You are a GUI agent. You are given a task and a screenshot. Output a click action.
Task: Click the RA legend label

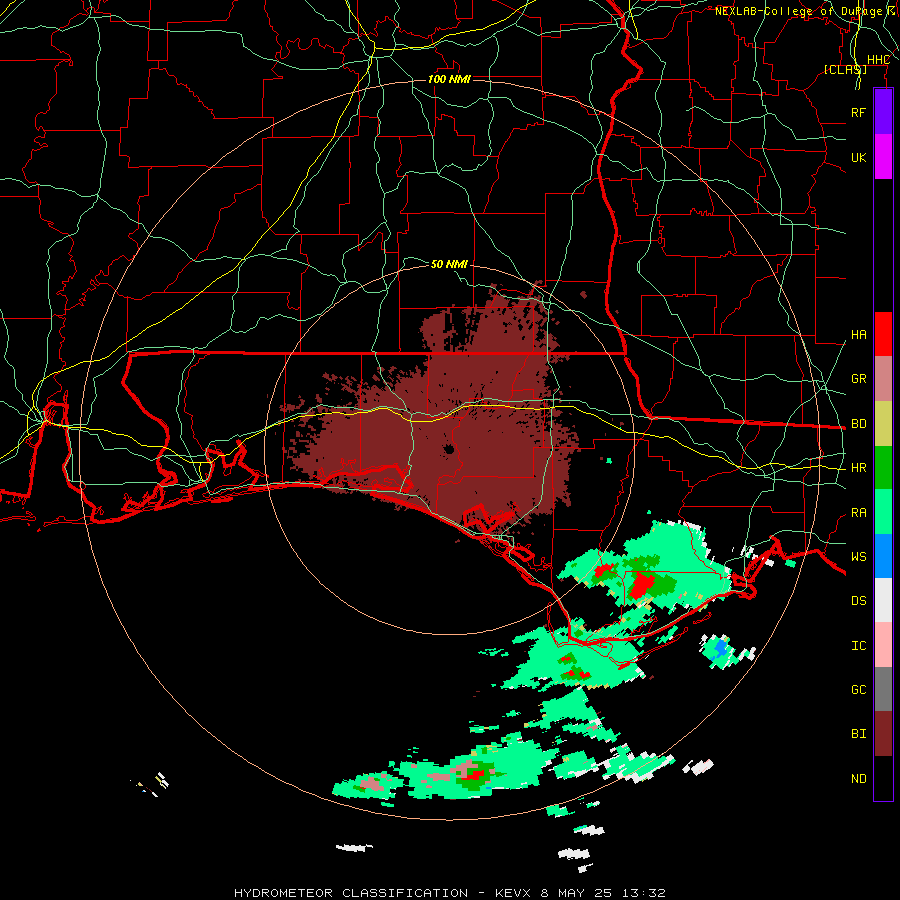tap(858, 513)
